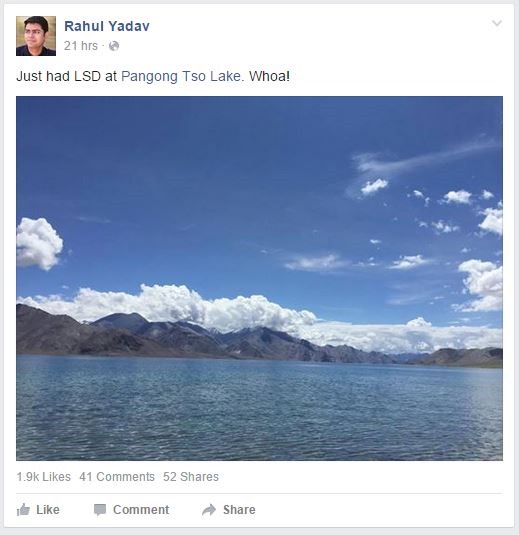Open Rahul Yadav's profile picture
The image size is (519, 535).
pos(36,36)
